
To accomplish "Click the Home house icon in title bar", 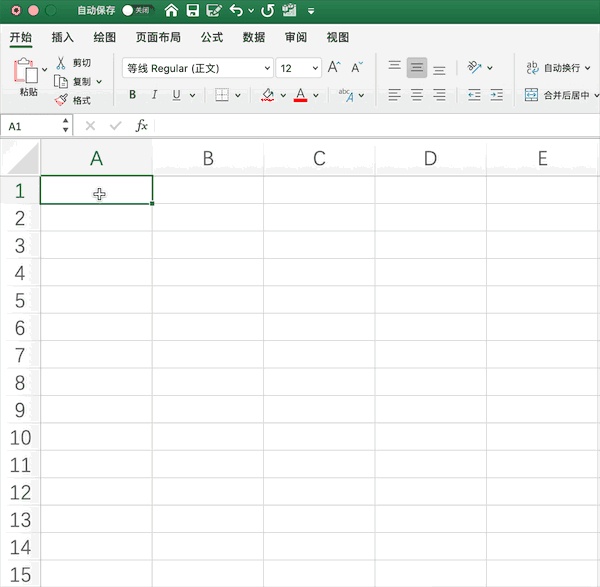I will tap(171, 10).
